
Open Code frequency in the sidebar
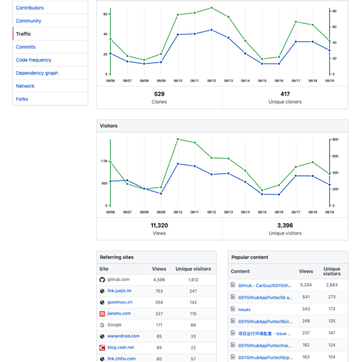[x=33, y=60]
